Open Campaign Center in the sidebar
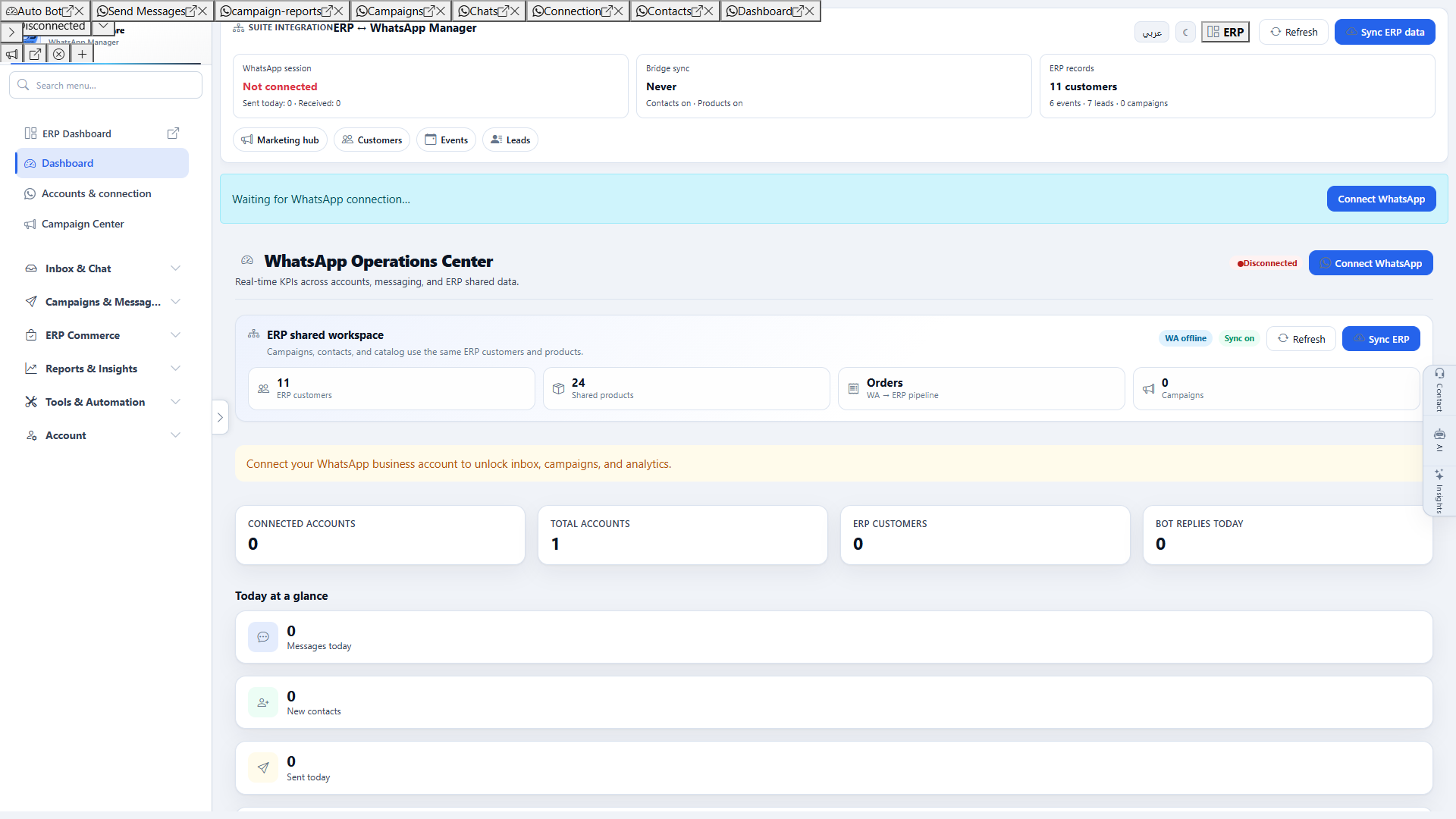The height and width of the screenshot is (819, 1456). [102, 224]
